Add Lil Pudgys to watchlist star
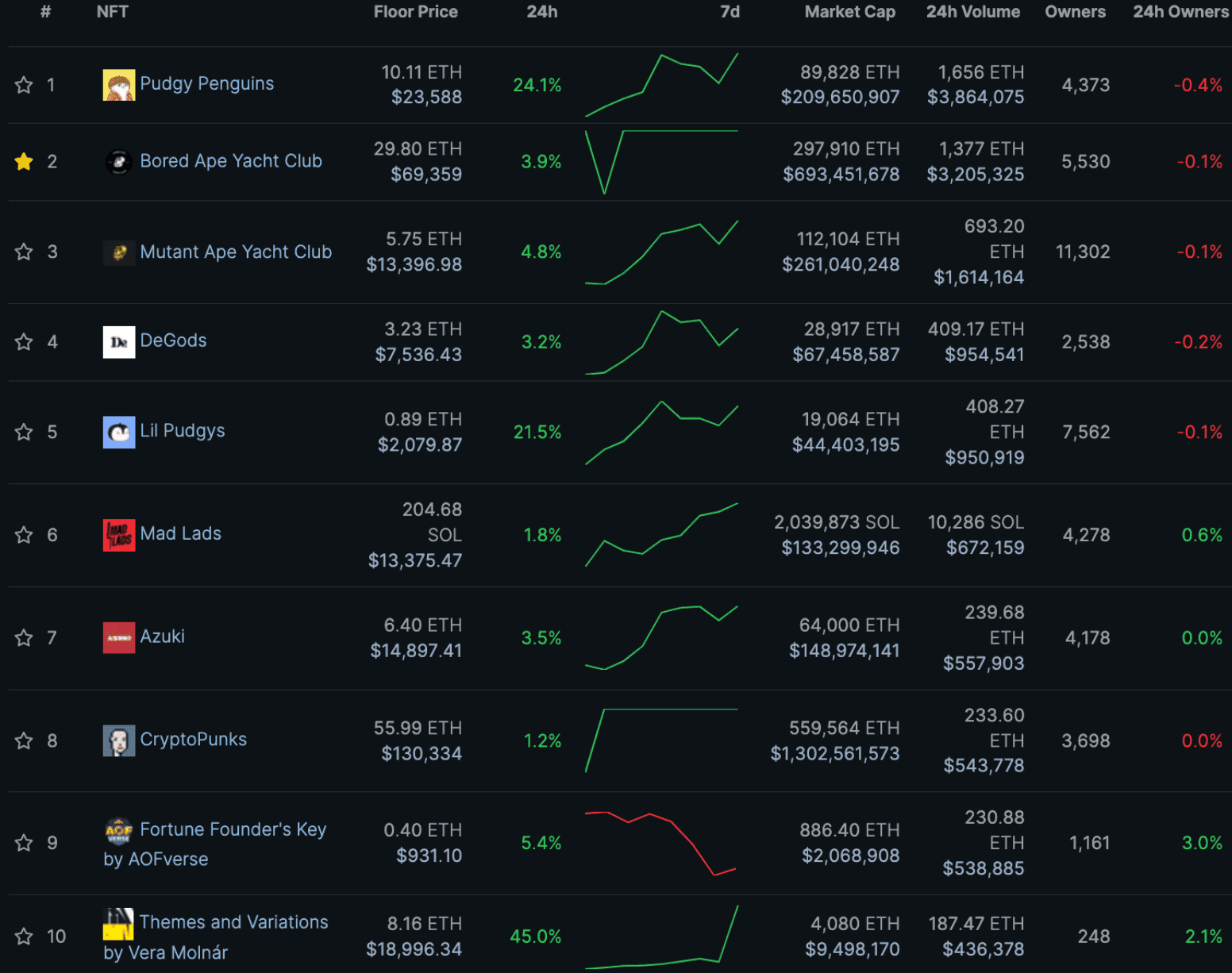Image resolution: width=1232 pixels, height=973 pixels. 24,432
